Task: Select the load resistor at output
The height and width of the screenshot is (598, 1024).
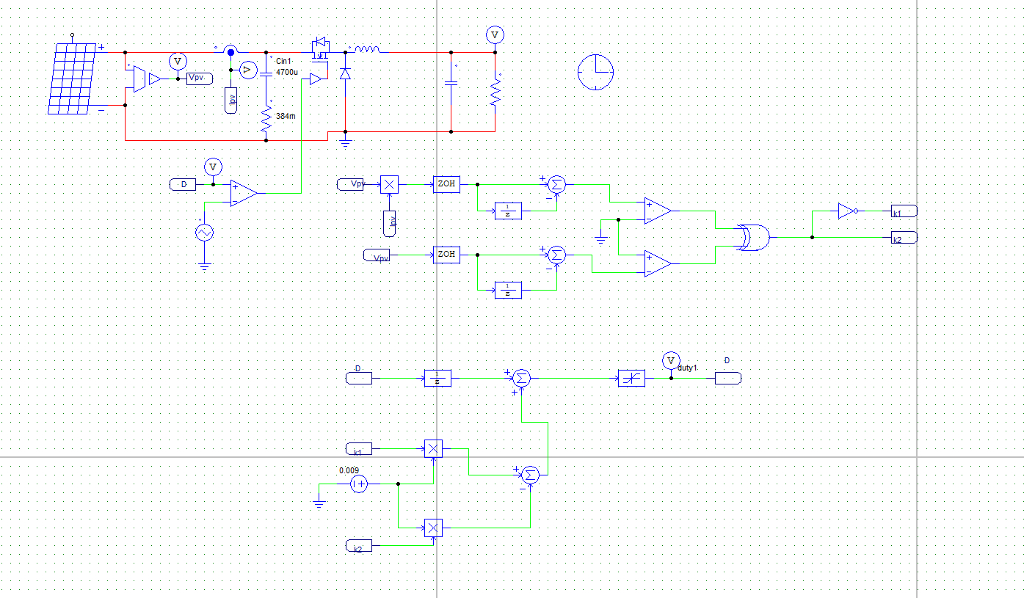Action: (x=495, y=92)
